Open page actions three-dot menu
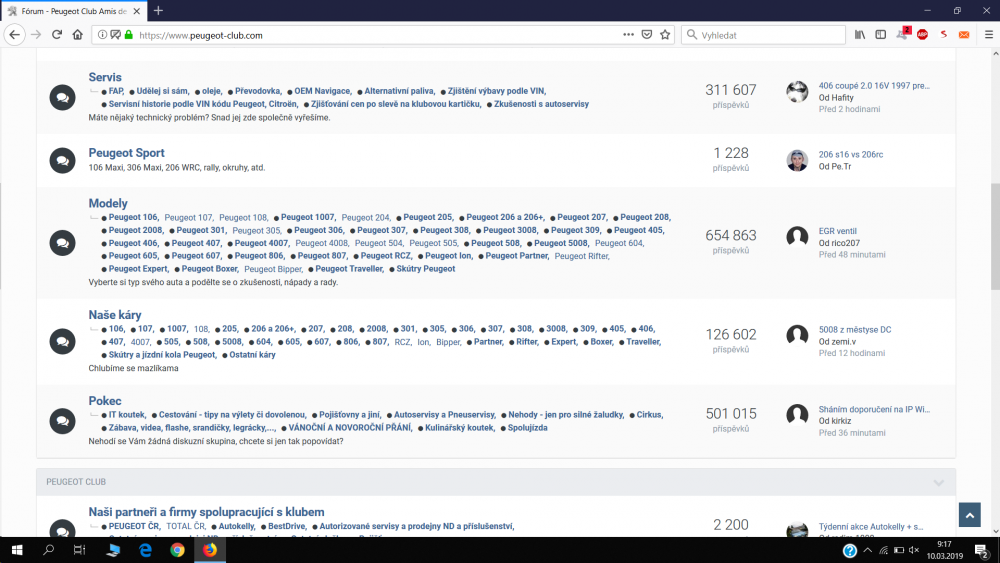Viewport: 1000px width, 563px height. click(x=628, y=35)
